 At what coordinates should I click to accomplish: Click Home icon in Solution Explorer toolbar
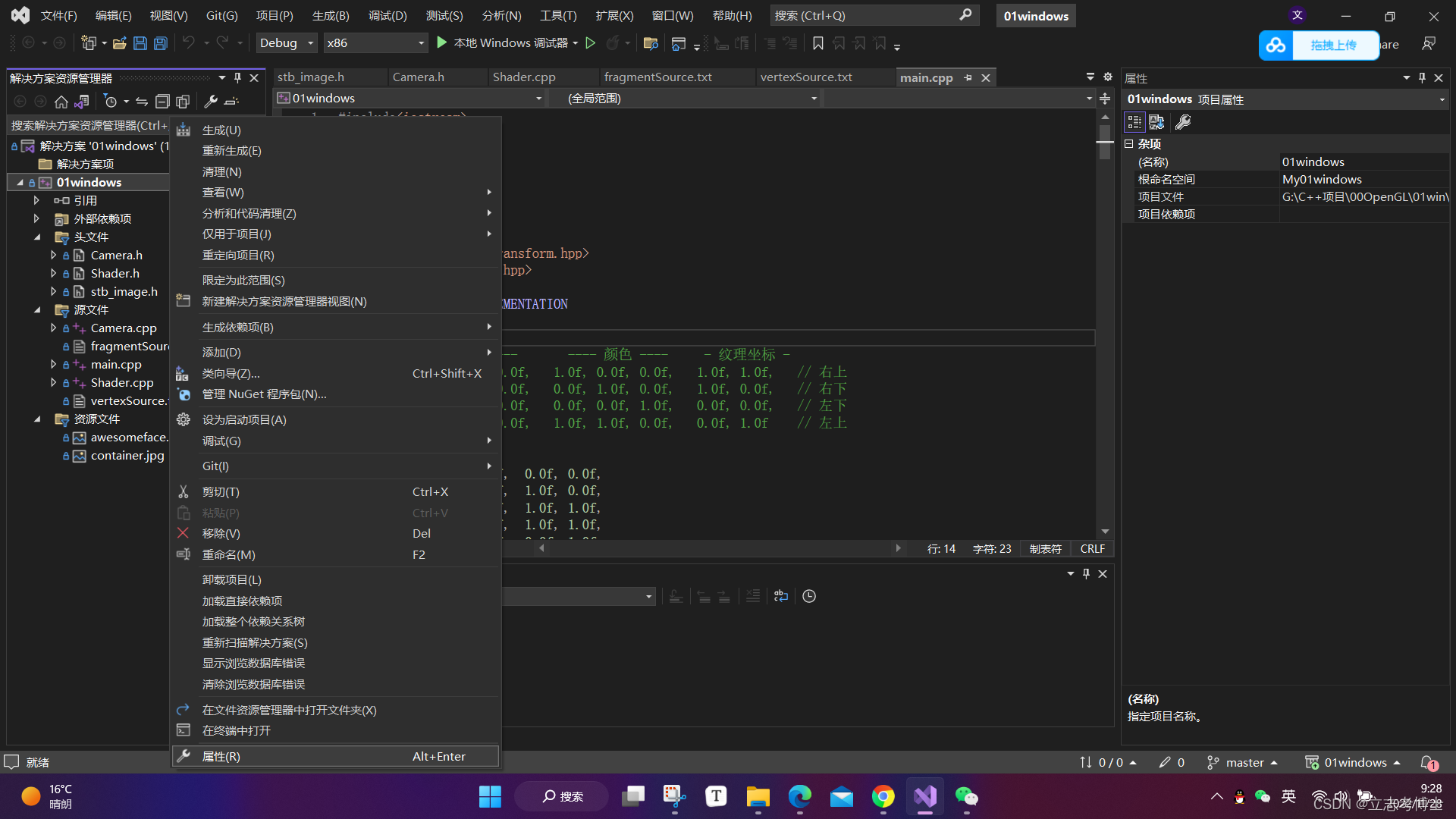coord(61,102)
